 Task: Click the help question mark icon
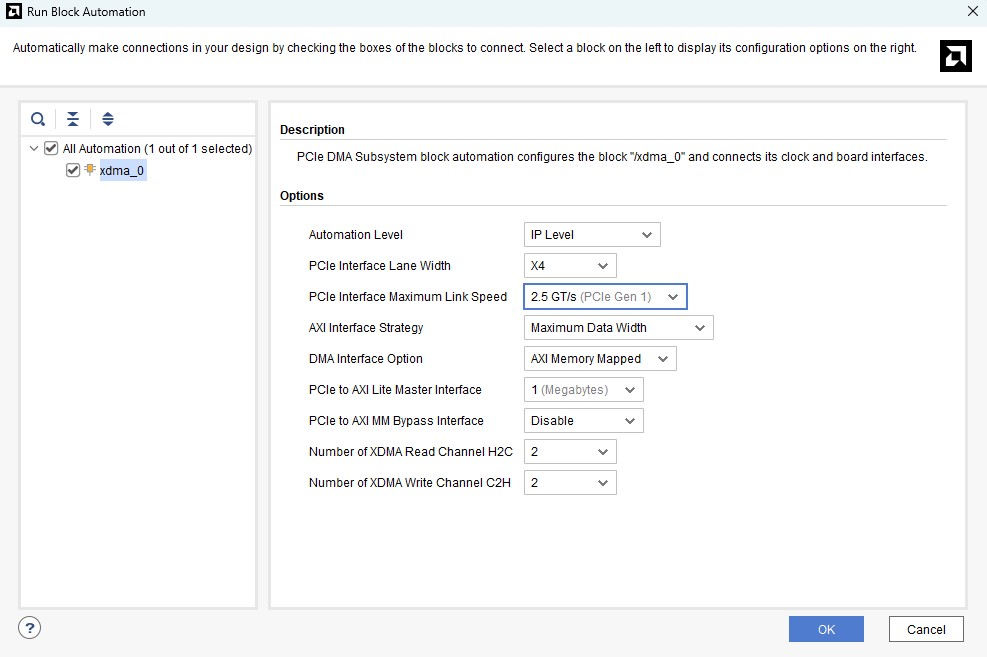(x=30, y=628)
